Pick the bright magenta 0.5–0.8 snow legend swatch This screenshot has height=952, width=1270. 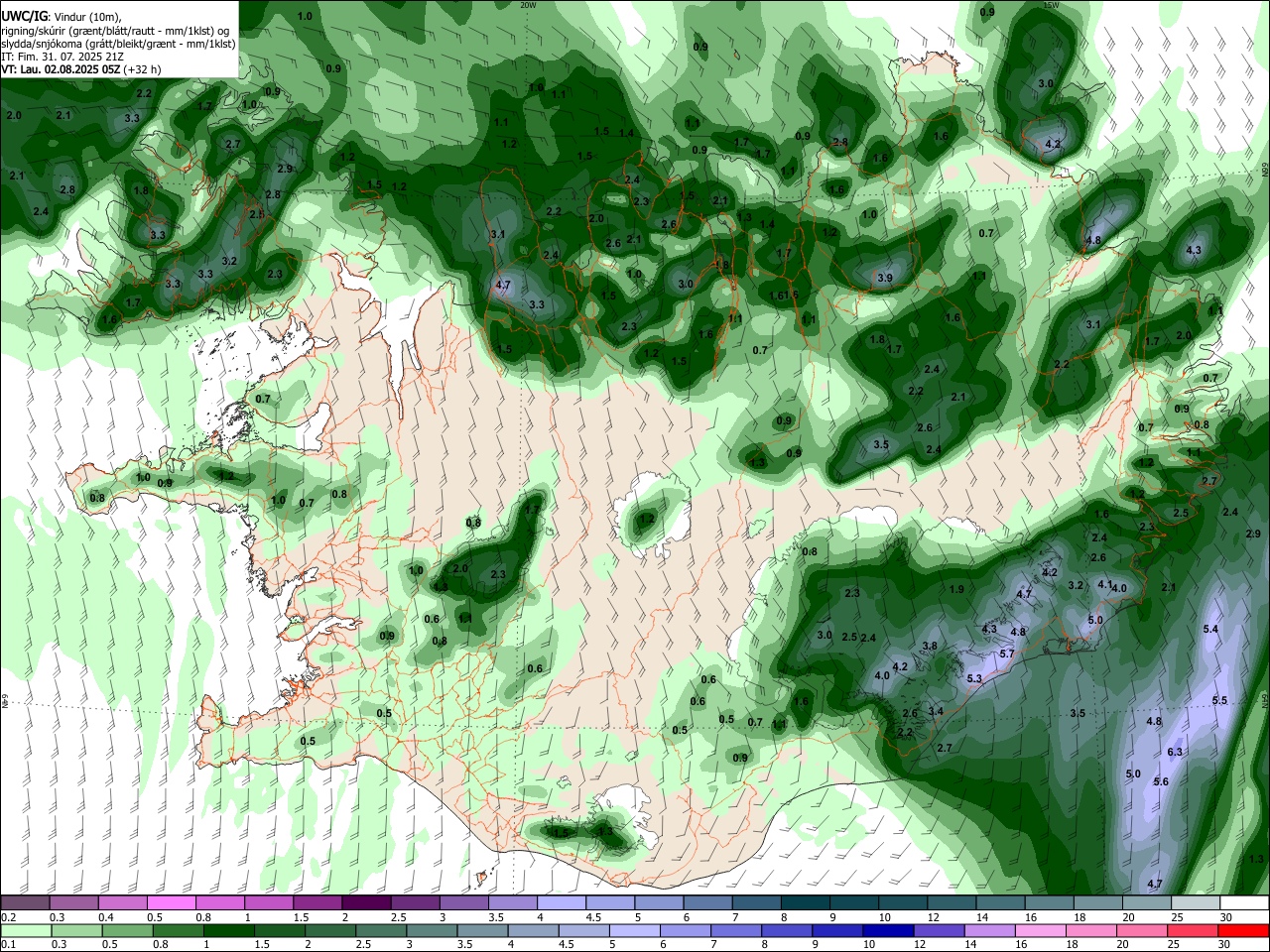(171, 902)
